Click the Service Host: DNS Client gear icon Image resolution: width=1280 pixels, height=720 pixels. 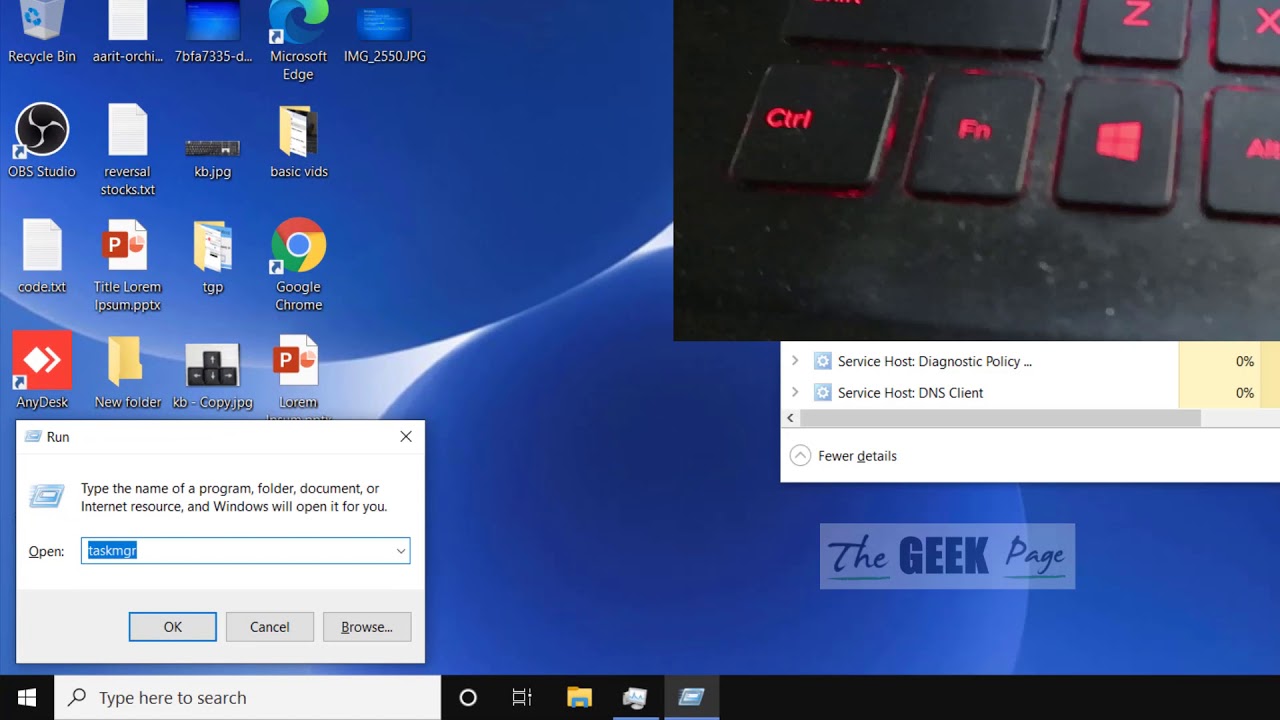(823, 393)
